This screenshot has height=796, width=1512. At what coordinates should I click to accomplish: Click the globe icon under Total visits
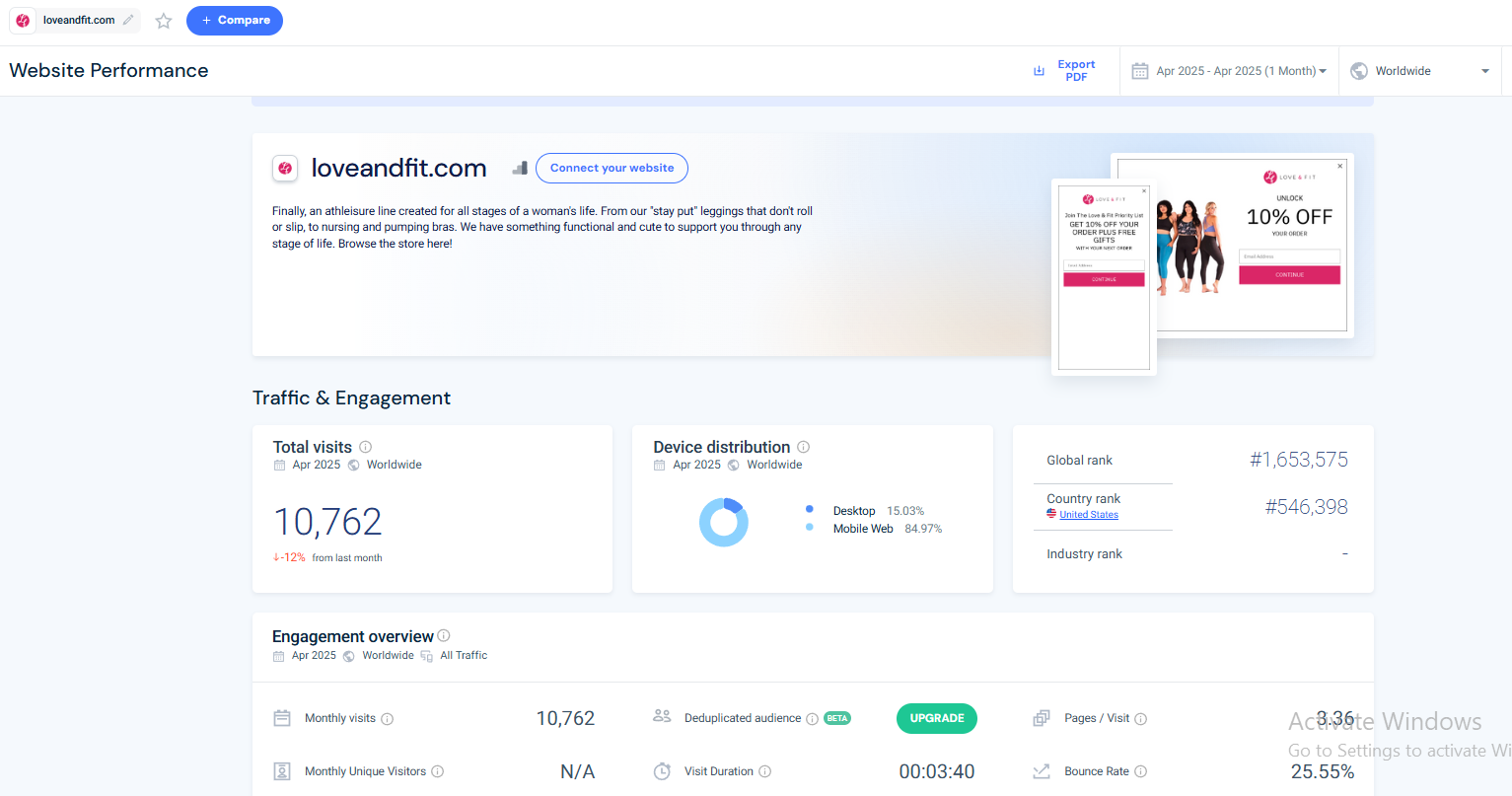click(x=354, y=465)
